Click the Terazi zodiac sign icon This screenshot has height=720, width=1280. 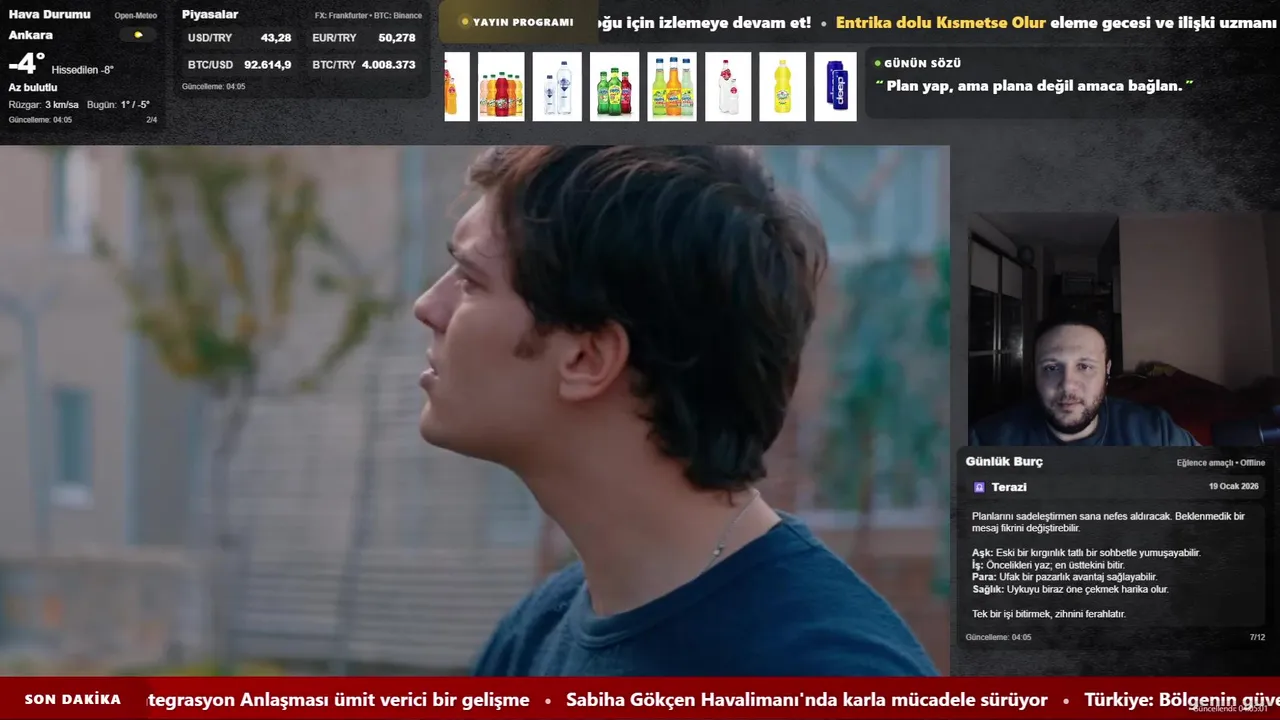tap(979, 487)
